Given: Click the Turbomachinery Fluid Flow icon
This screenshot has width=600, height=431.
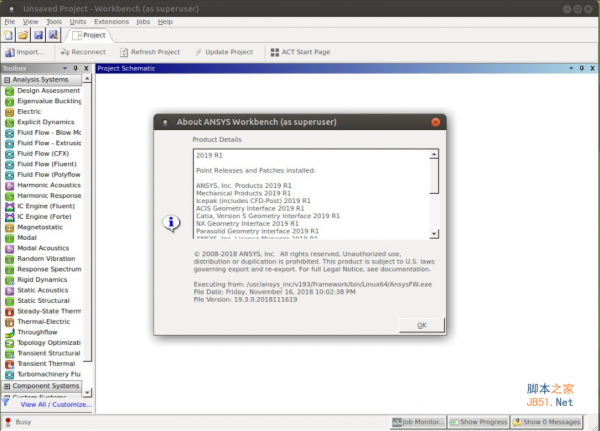Looking at the screenshot, I should click(10, 375).
